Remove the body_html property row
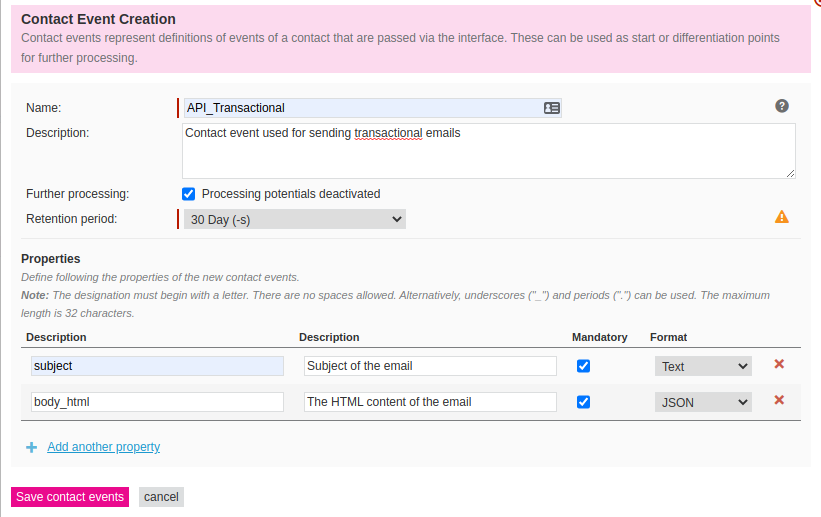The width and height of the screenshot is (821, 517). [x=779, y=400]
